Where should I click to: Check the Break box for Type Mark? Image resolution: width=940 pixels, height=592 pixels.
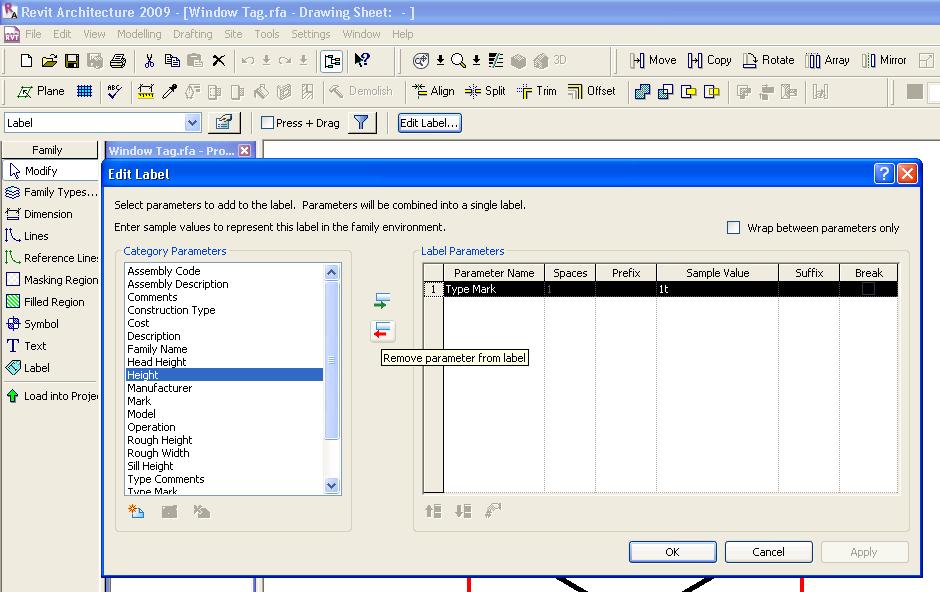click(868, 289)
